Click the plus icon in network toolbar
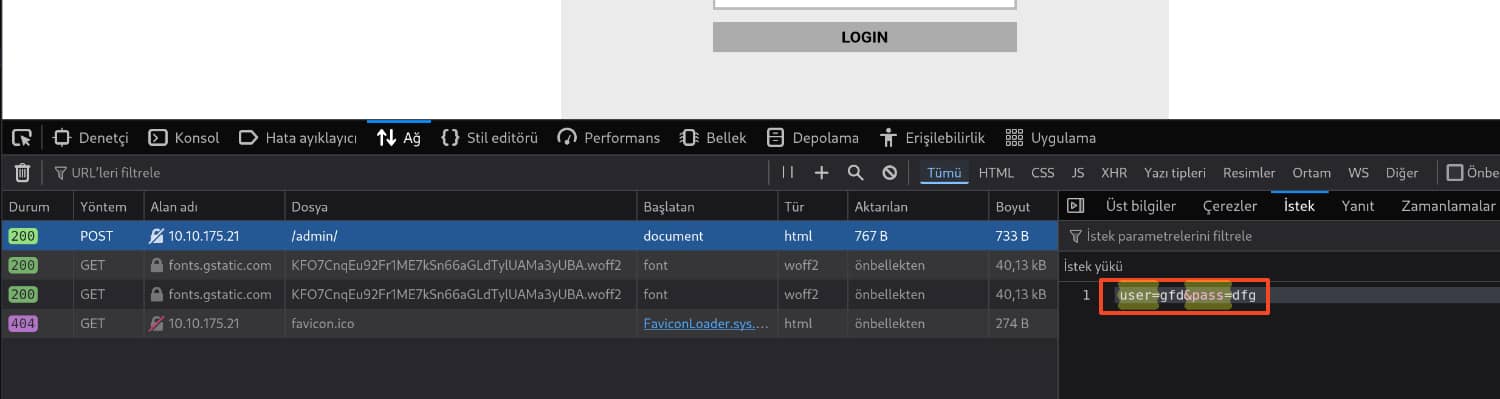Viewport: 1500px width, 399px height. [x=822, y=173]
